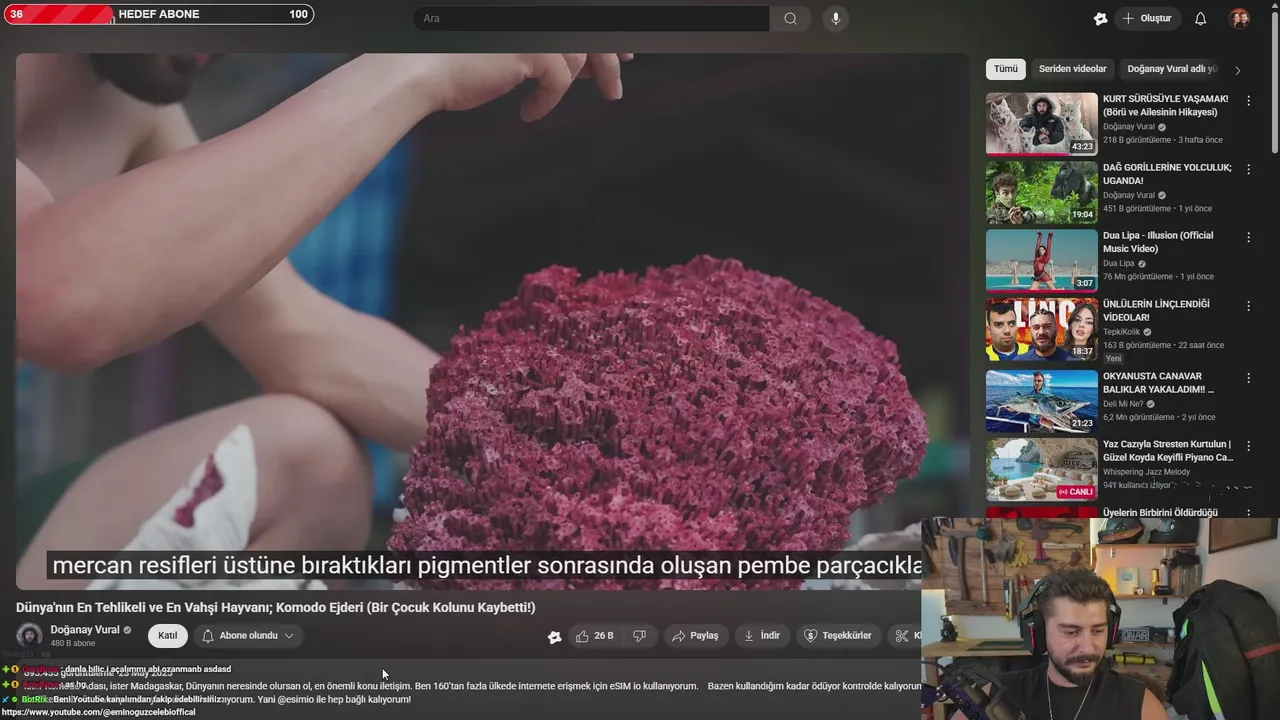Screen dimensions: 1280x720
Task: Click the Teşekkürler thanks button
Action: [838, 636]
